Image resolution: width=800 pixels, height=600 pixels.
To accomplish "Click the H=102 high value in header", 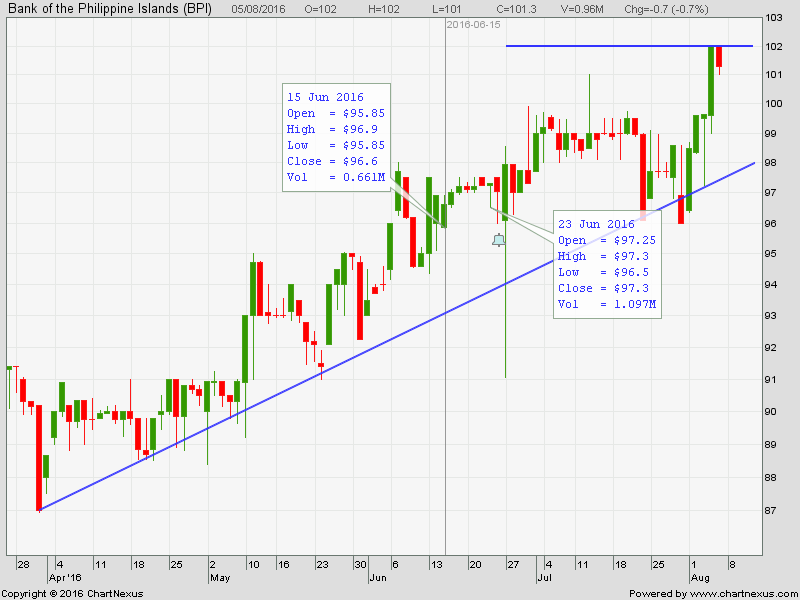I will [x=384, y=9].
